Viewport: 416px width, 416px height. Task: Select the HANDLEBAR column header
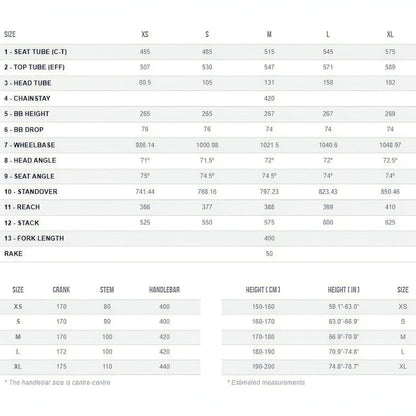(x=164, y=290)
